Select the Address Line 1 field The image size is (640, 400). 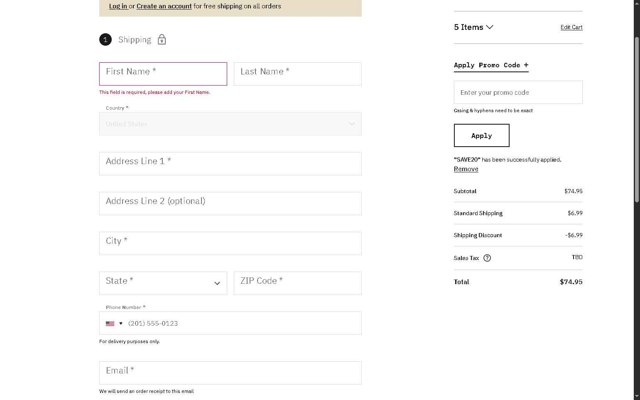click(x=230, y=164)
